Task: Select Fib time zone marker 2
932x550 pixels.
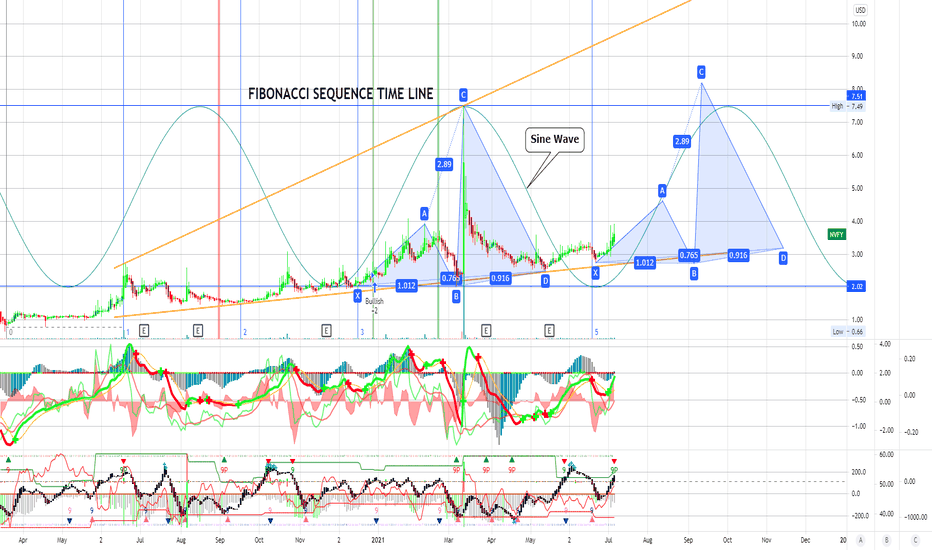Action: coord(245,332)
